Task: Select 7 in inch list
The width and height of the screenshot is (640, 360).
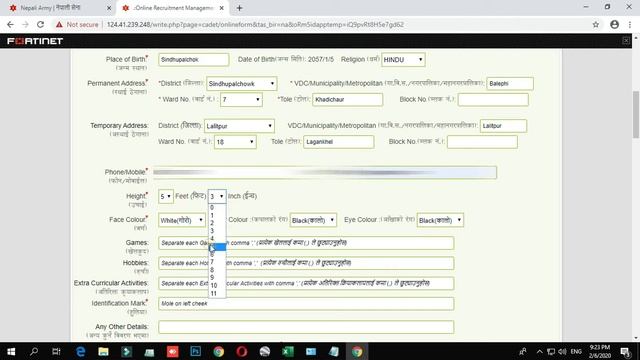Action: [x=217, y=262]
